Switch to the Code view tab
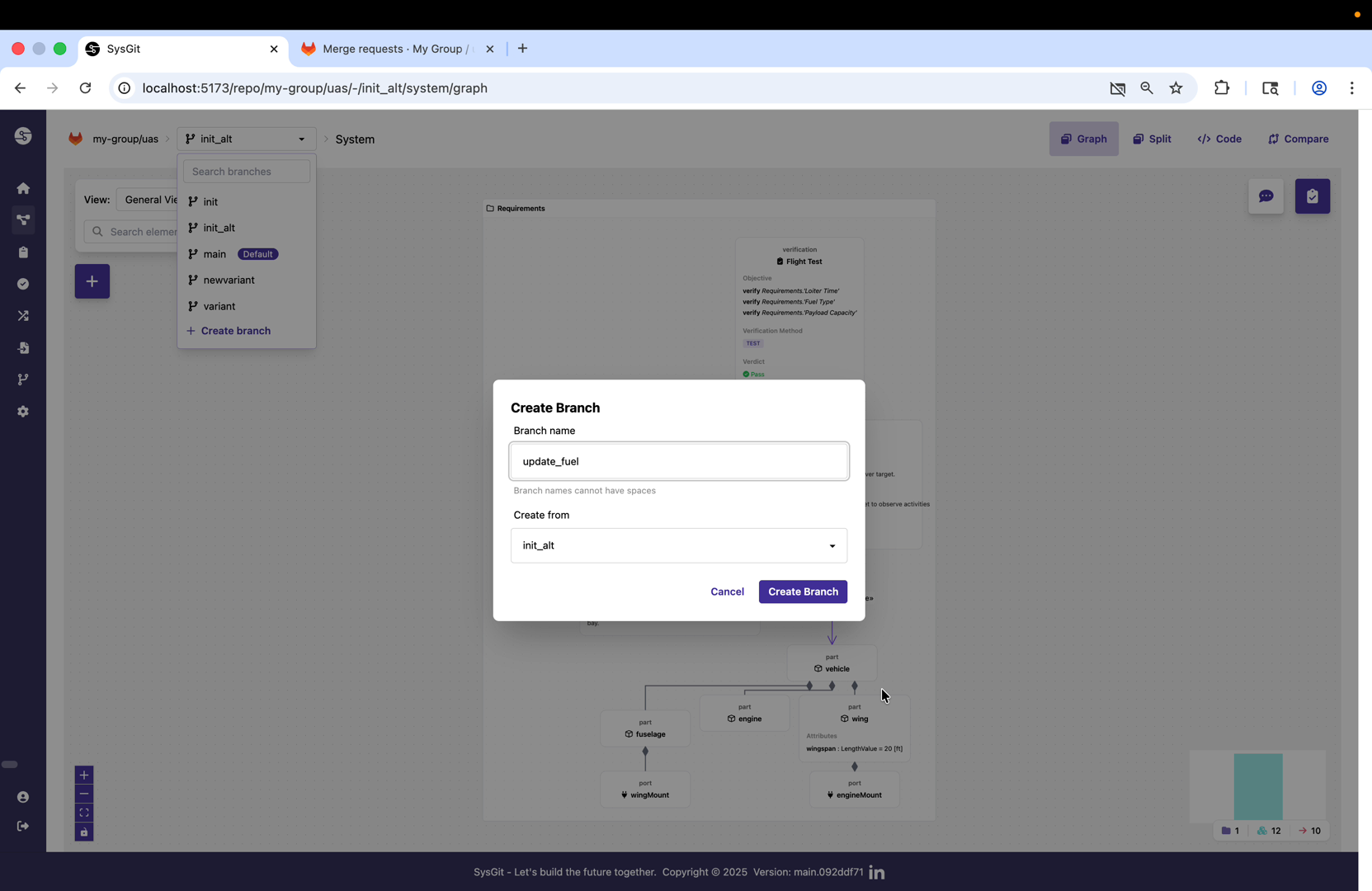Viewport: 1372px width, 891px height. click(x=1220, y=139)
